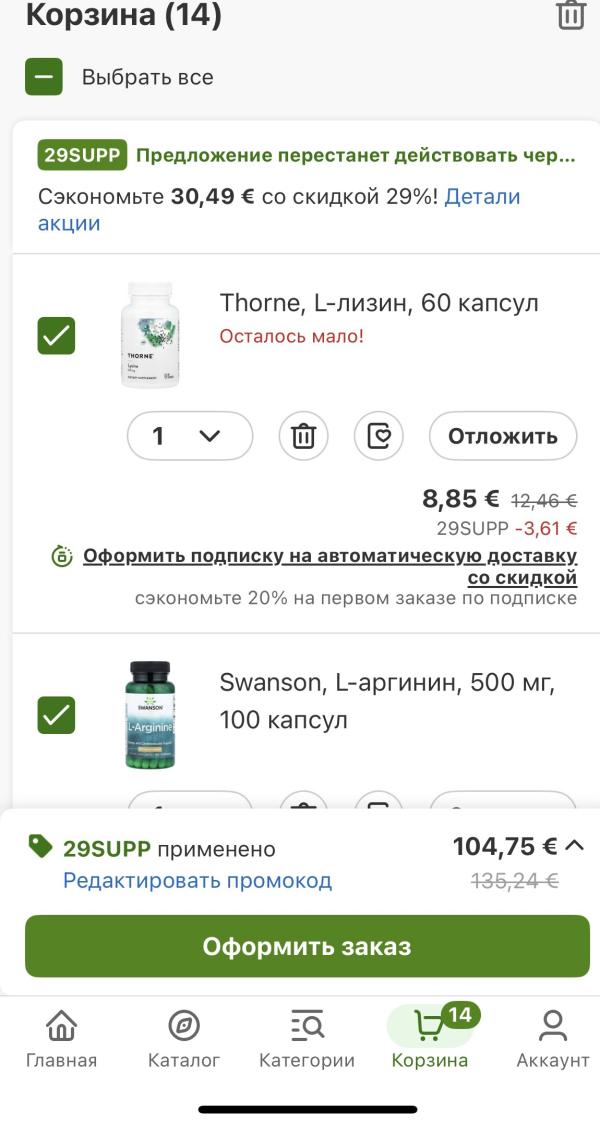Viewport: 600px width, 1126px height.
Task: Tap the green promo tag icon
Action: click(40, 848)
